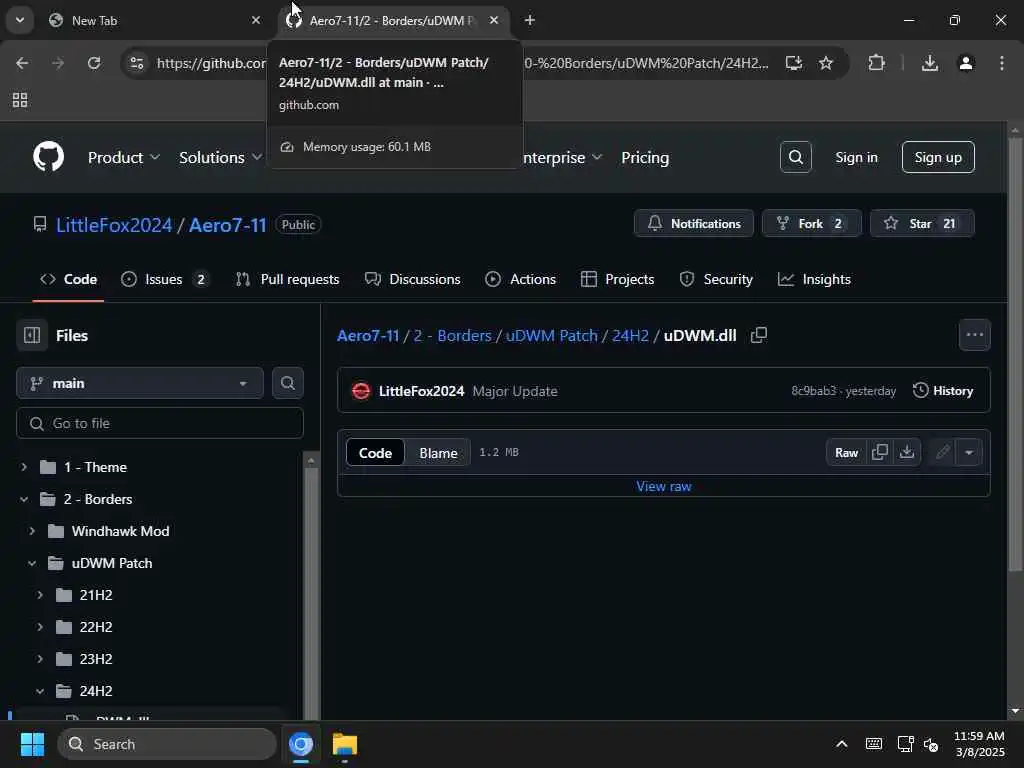Image resolution: width=1024 pixels, height=768 pixels.
Task: Click the pencil edit file icon
Action: point(942,452)
